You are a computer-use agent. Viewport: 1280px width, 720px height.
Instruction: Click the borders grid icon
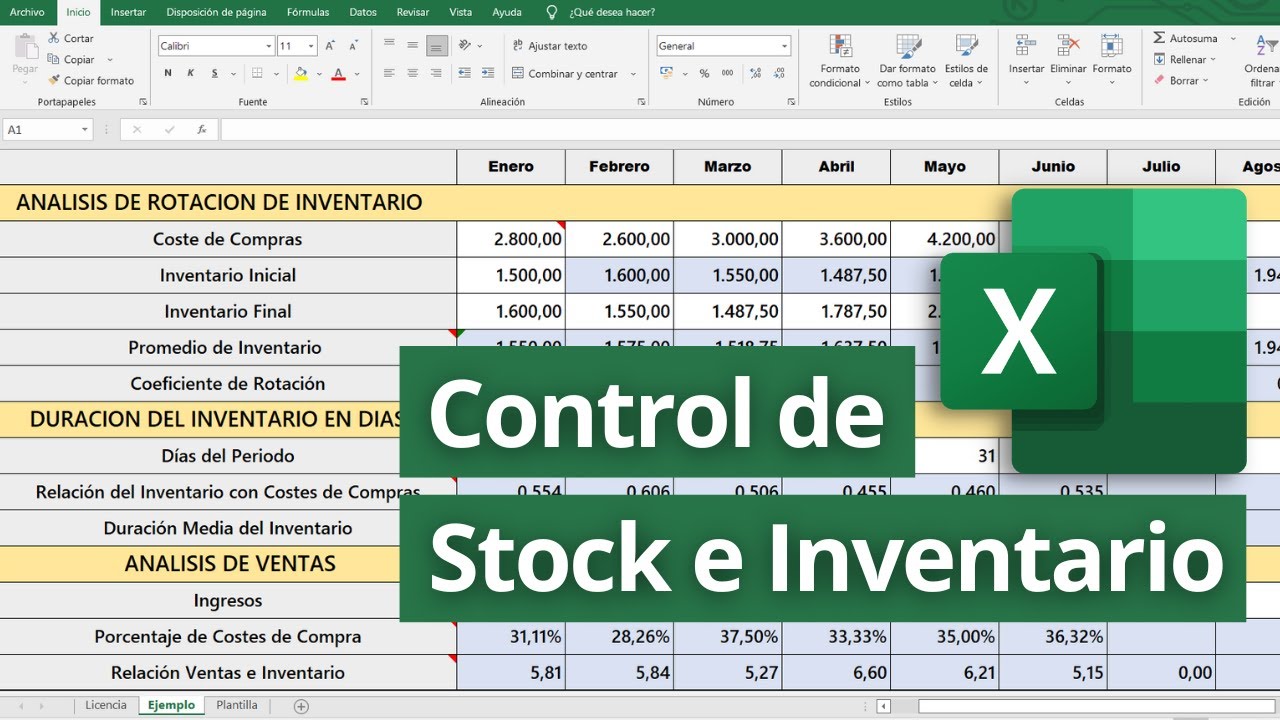257,73
